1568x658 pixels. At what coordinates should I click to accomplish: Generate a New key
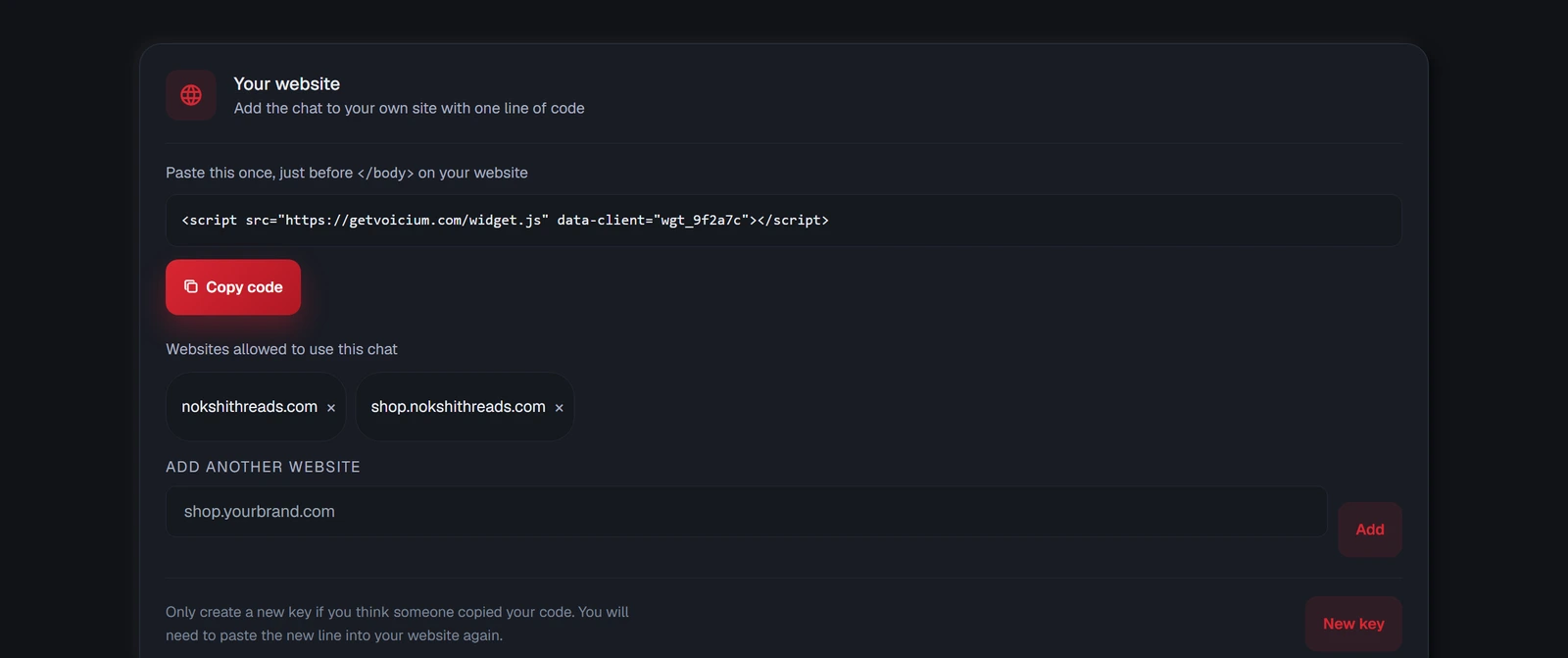(x=1353, y=624)
